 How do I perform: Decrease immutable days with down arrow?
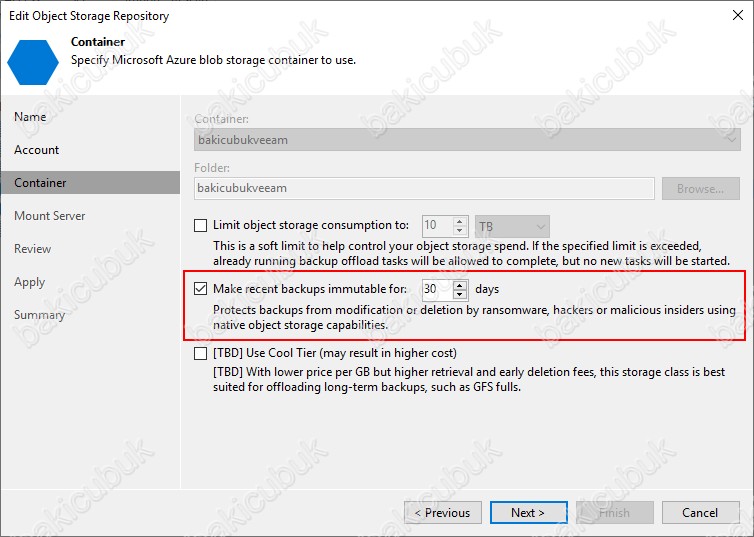coord(460,294)
